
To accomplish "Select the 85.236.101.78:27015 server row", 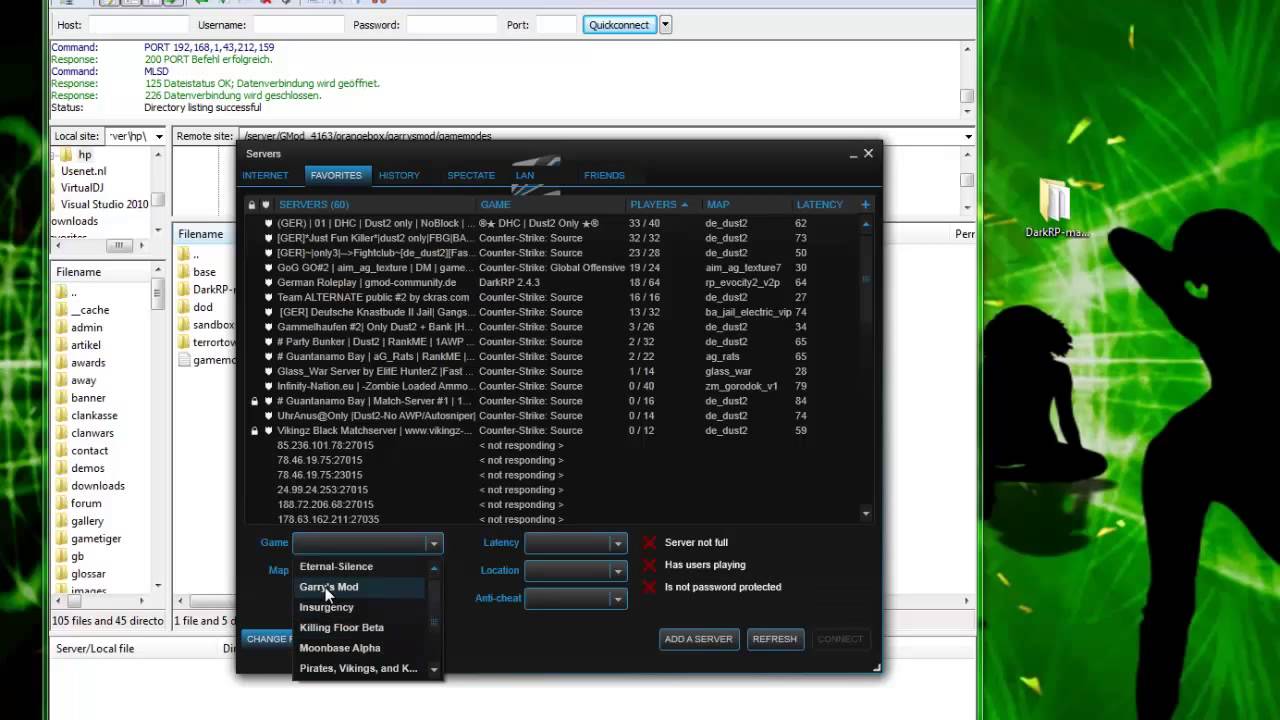I will (553, 446).
